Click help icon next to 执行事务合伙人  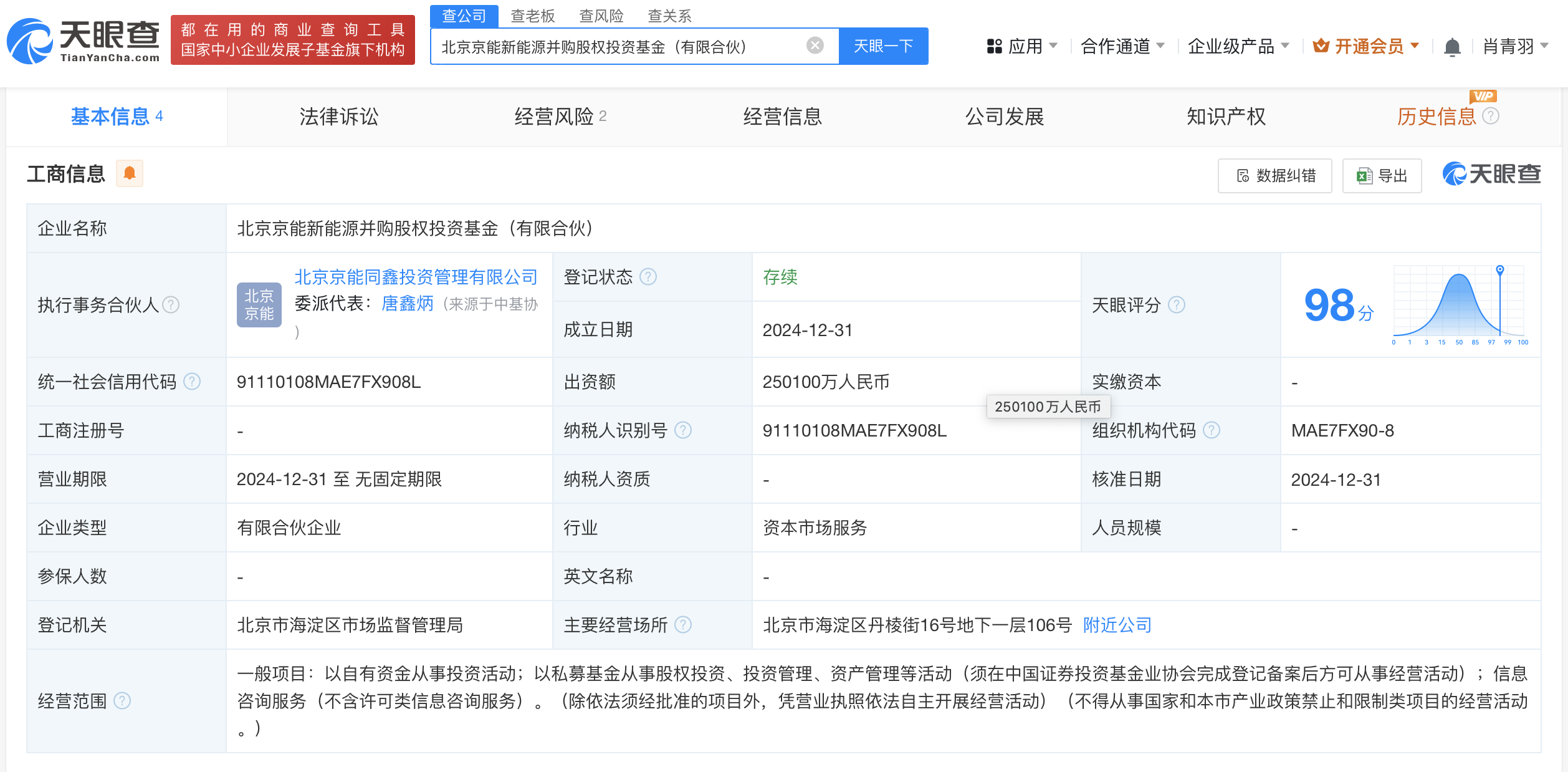click(x=171, y=305)
